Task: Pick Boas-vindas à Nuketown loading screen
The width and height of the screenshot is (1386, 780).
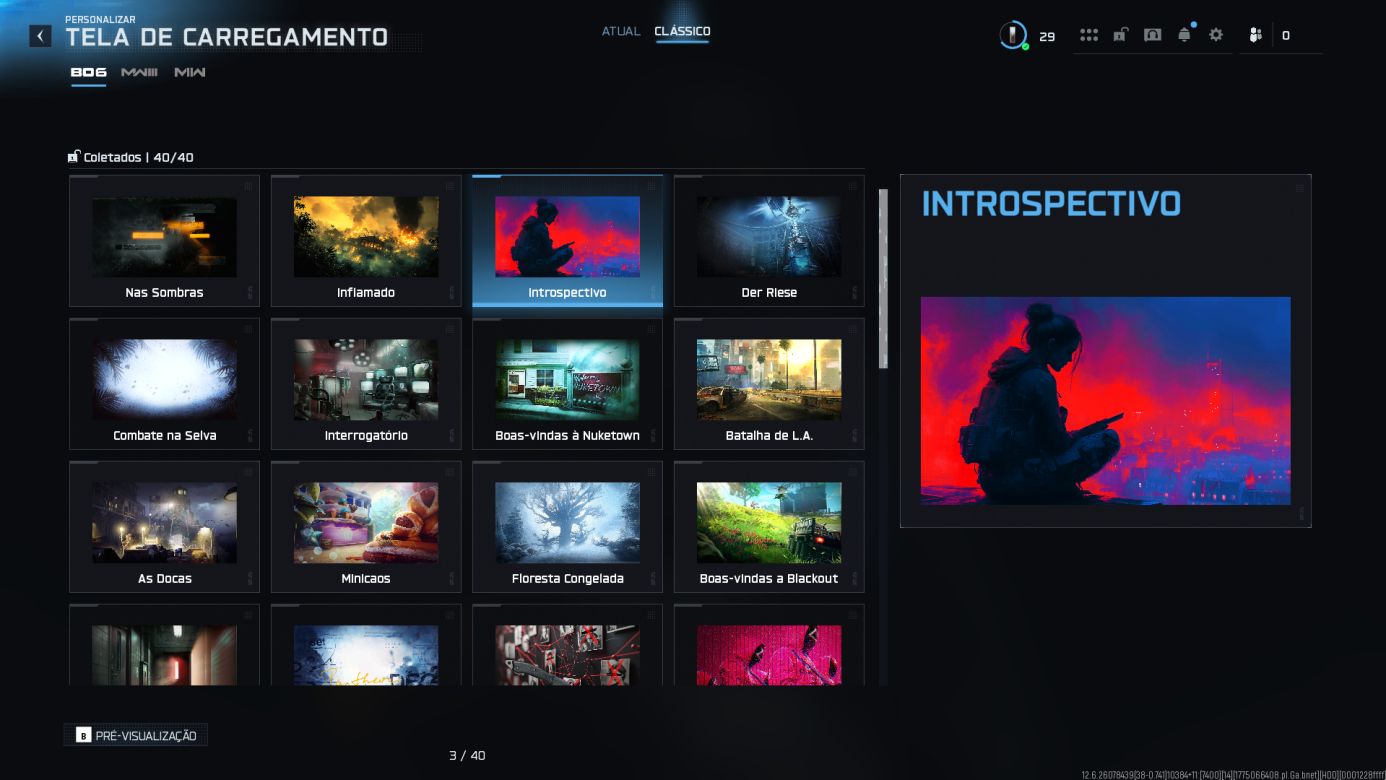Action: pyautogui.click(x=567, y=384)
